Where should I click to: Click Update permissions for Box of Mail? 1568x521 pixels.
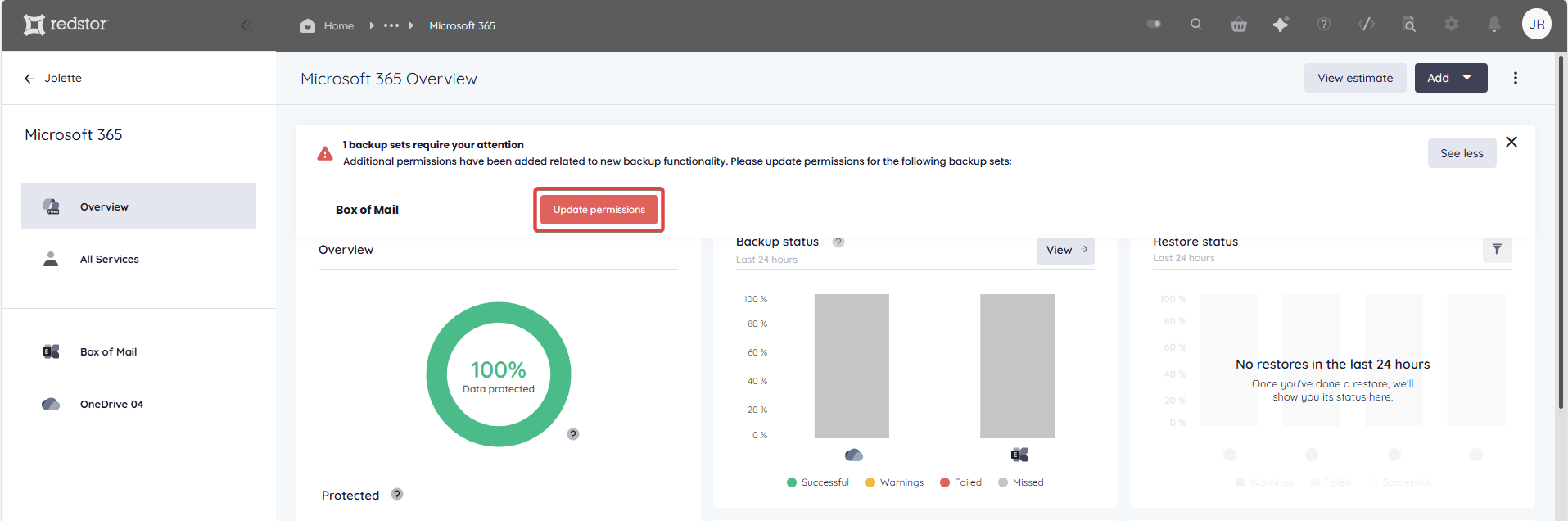click(x=599, y=210)
